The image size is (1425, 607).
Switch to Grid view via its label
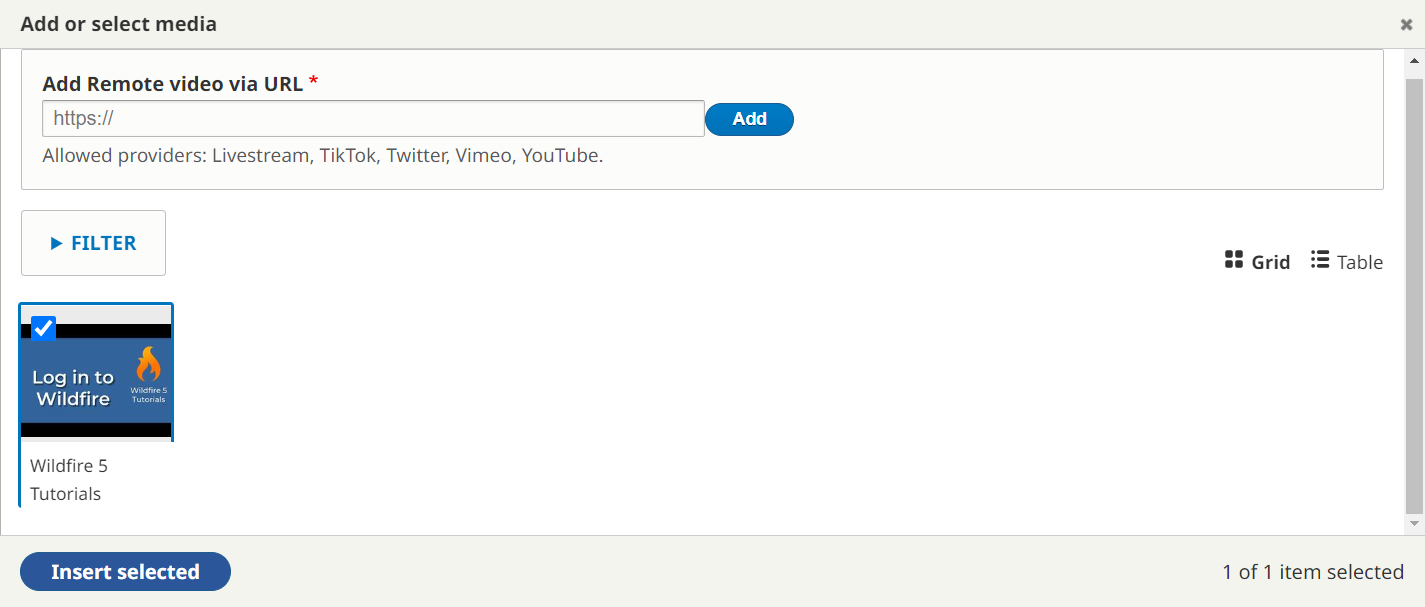tap(1270, 262)
